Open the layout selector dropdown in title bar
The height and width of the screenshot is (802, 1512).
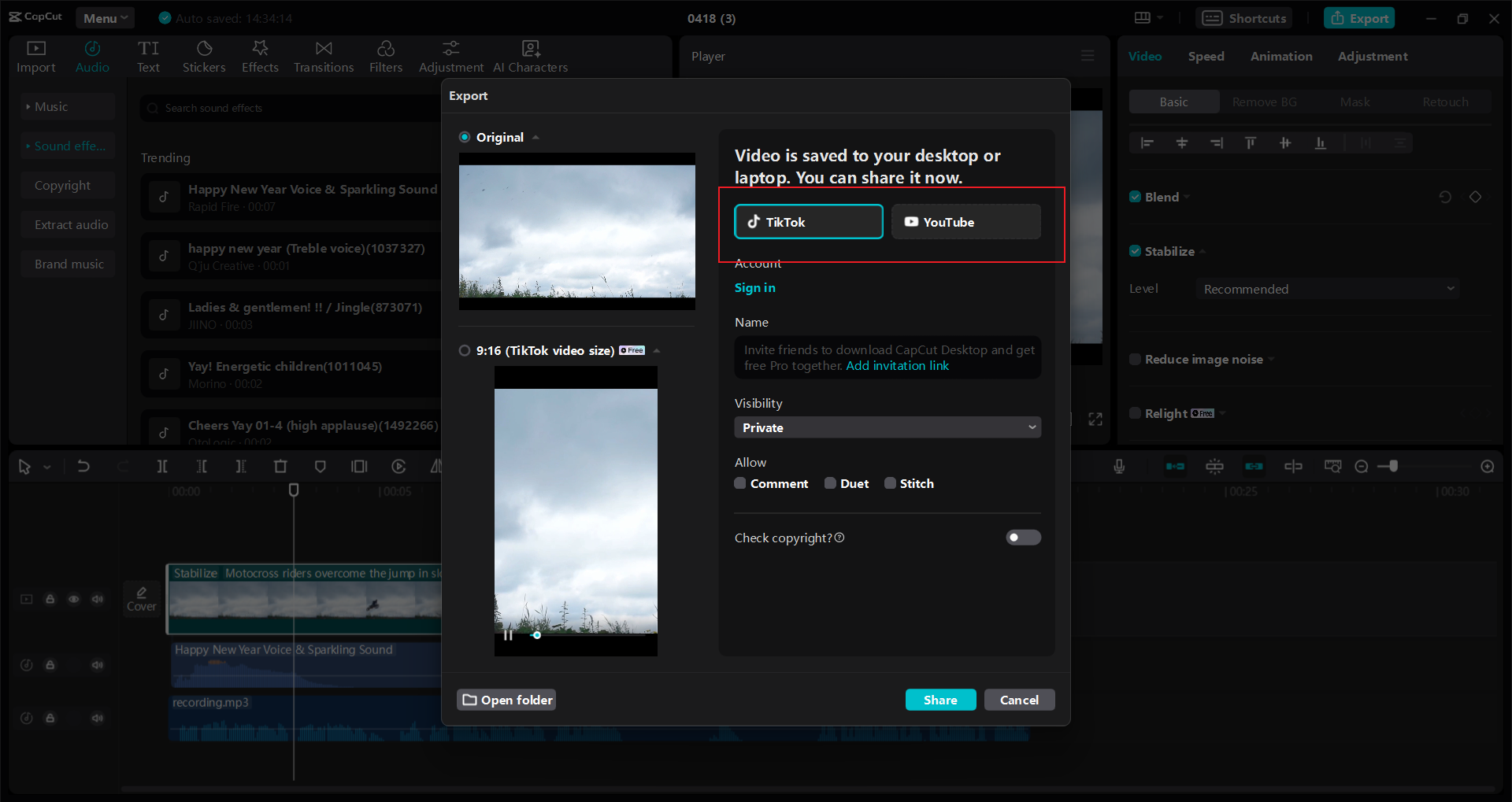[x=1148, y=17]
